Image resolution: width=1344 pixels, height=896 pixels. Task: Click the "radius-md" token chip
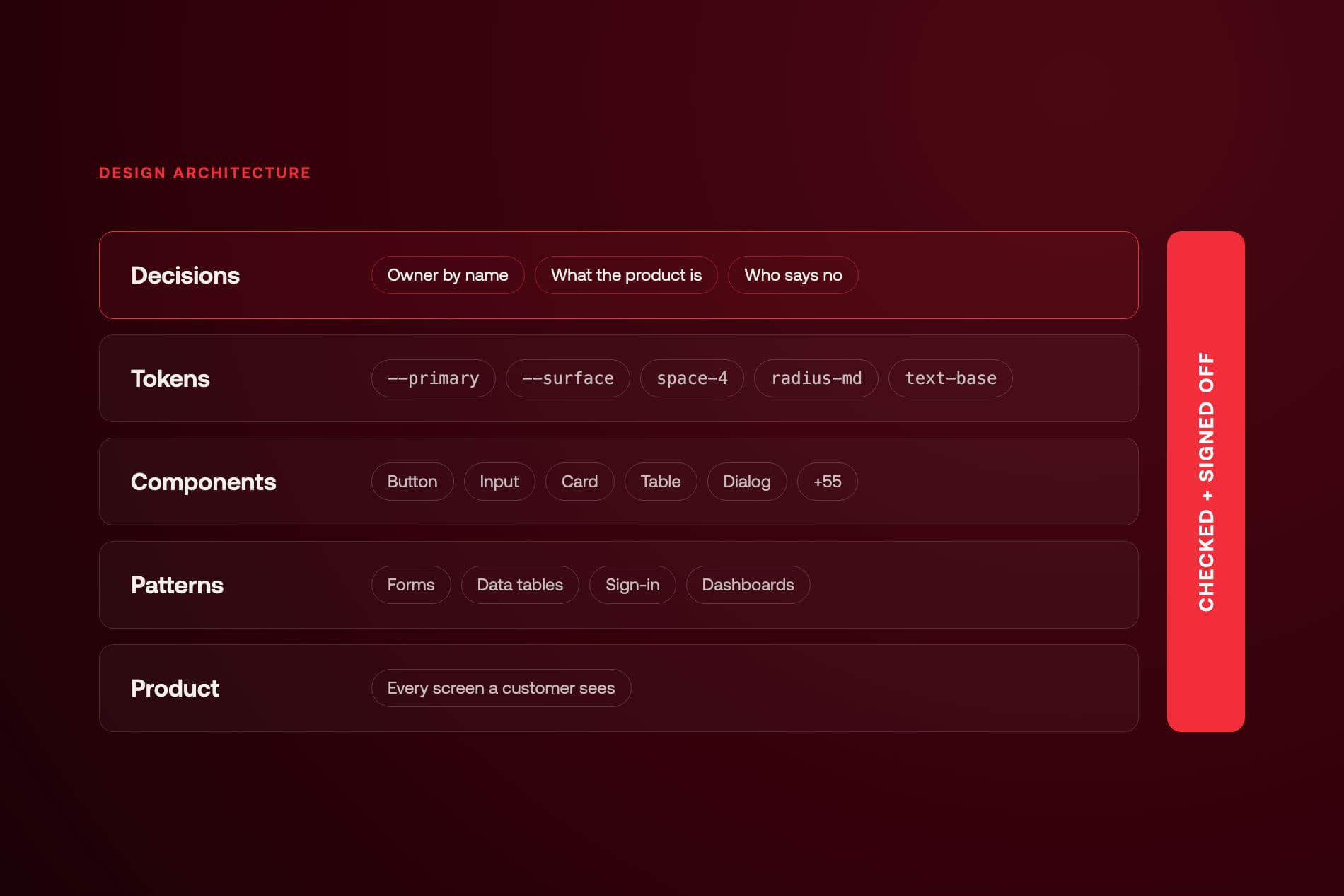pos(816,378)
